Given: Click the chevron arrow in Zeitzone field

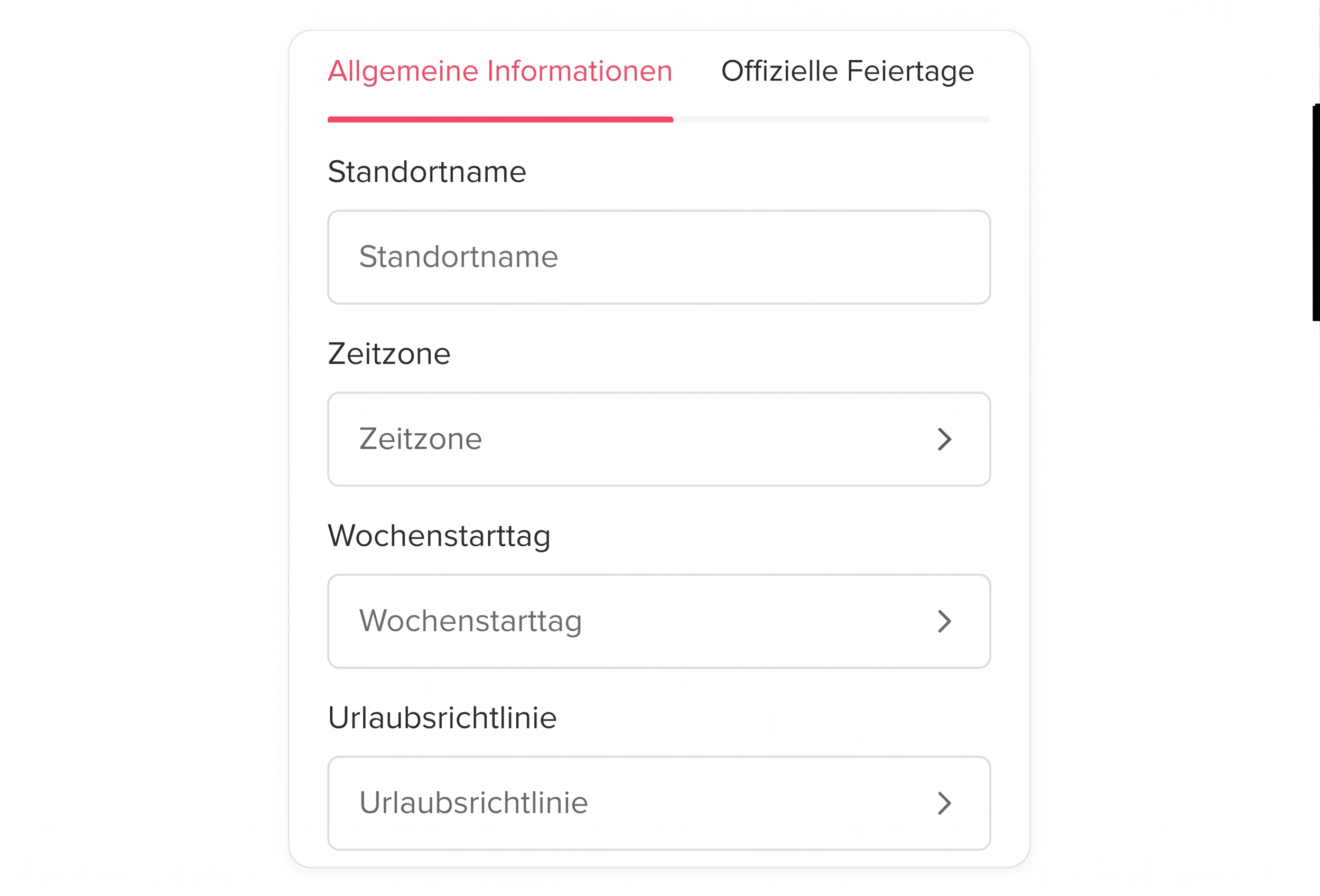Looking at the screenshot, I should pos(944,439).
